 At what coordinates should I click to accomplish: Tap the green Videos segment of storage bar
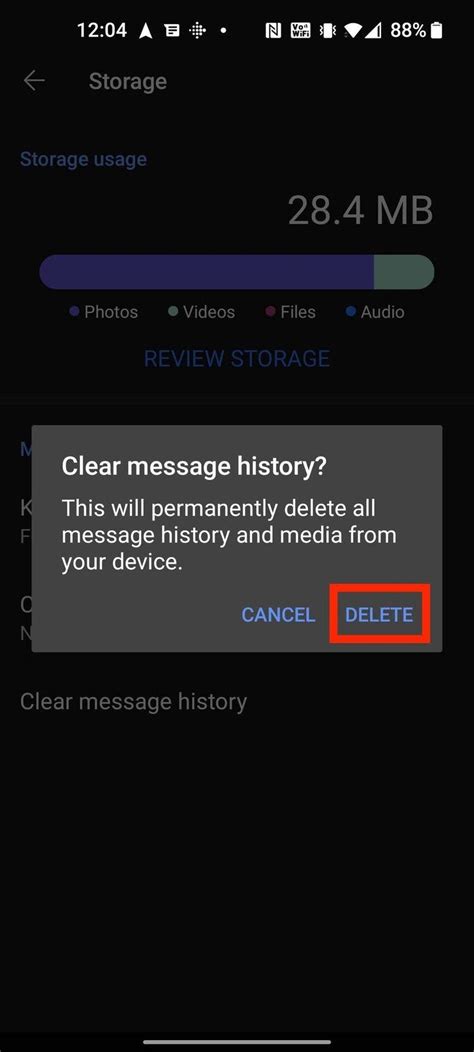click(404, 272)
